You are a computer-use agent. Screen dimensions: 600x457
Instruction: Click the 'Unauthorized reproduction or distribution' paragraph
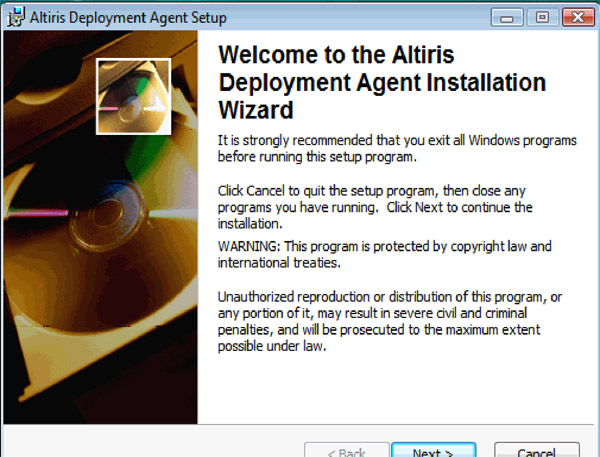tap(390, 322)
